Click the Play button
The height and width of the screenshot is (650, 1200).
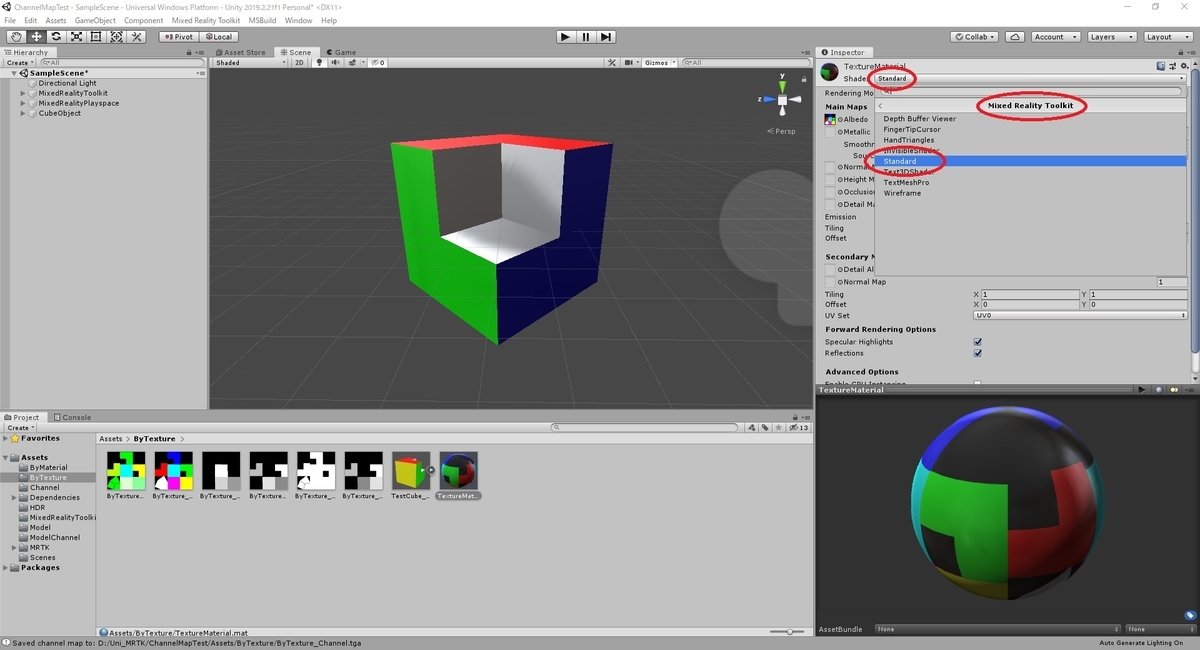pos(565,37)
